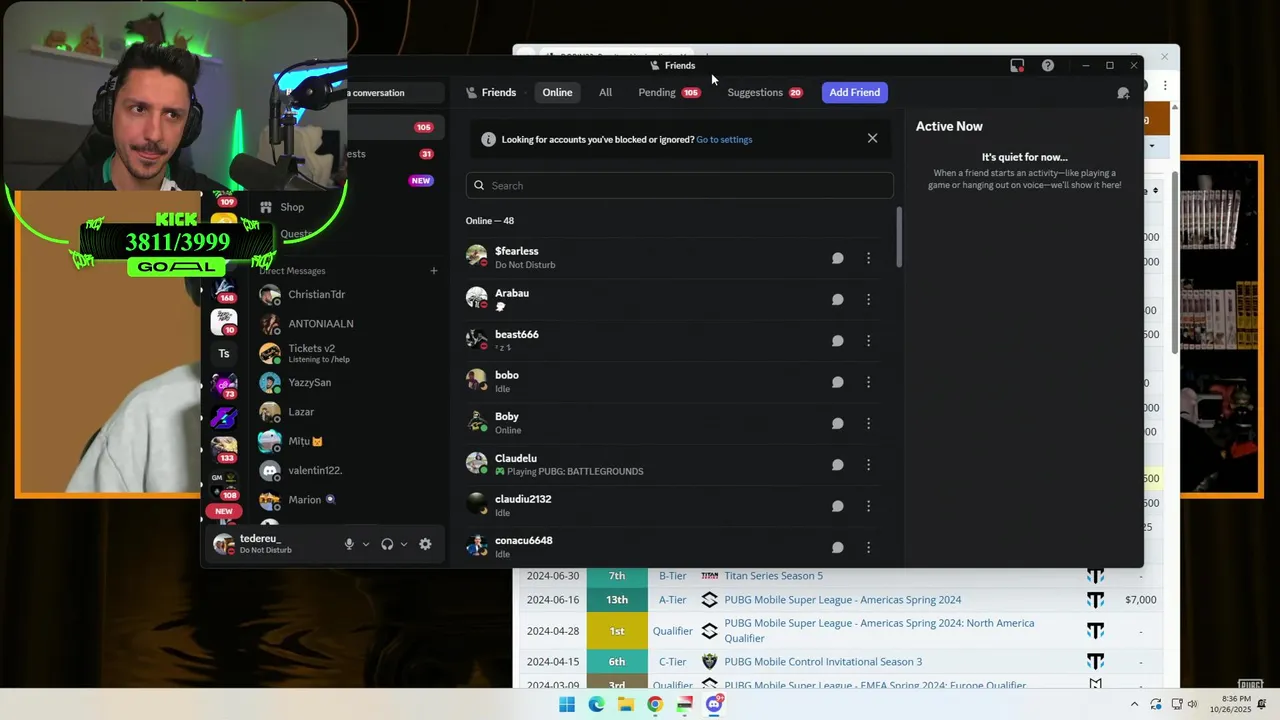Click Find a conversation search box
Screen dimensions: 1280x720
[x=394, y=93]
